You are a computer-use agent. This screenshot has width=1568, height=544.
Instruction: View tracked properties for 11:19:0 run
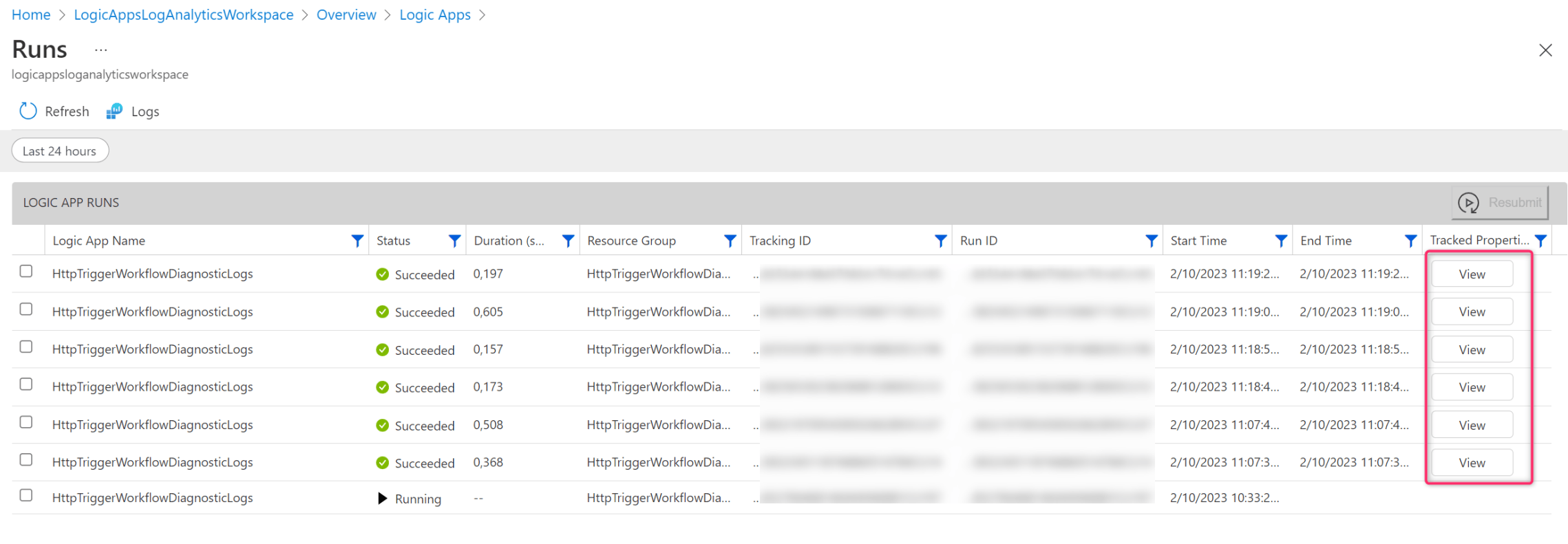click(x=1472, y=312)
